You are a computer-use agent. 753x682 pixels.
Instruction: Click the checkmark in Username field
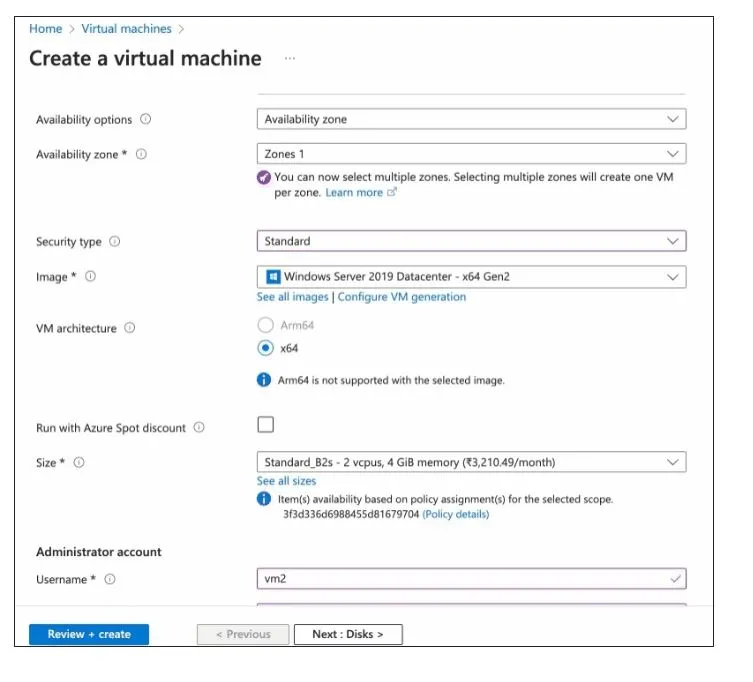tap(675, 579)
